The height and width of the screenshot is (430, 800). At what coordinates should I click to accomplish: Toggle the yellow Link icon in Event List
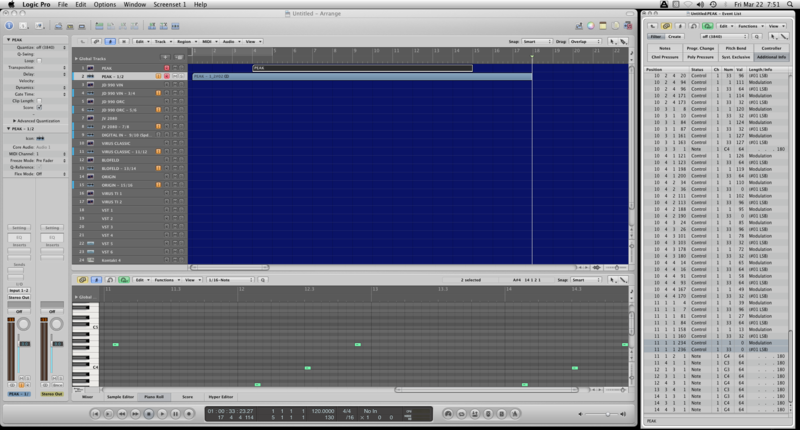(666, 26)
